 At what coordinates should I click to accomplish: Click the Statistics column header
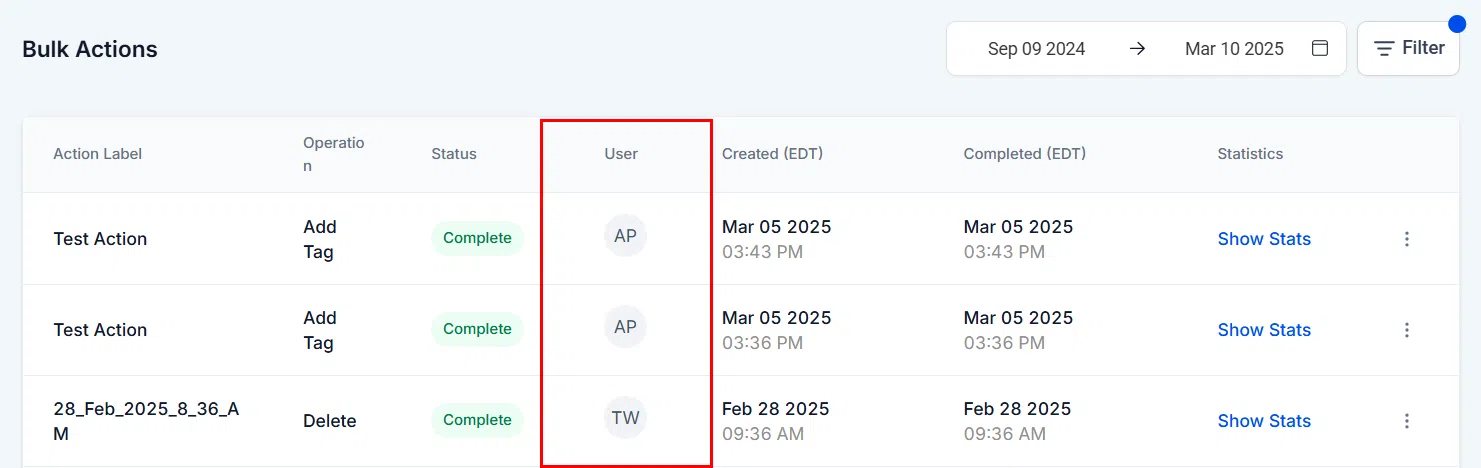click(x=1250, y=154)
